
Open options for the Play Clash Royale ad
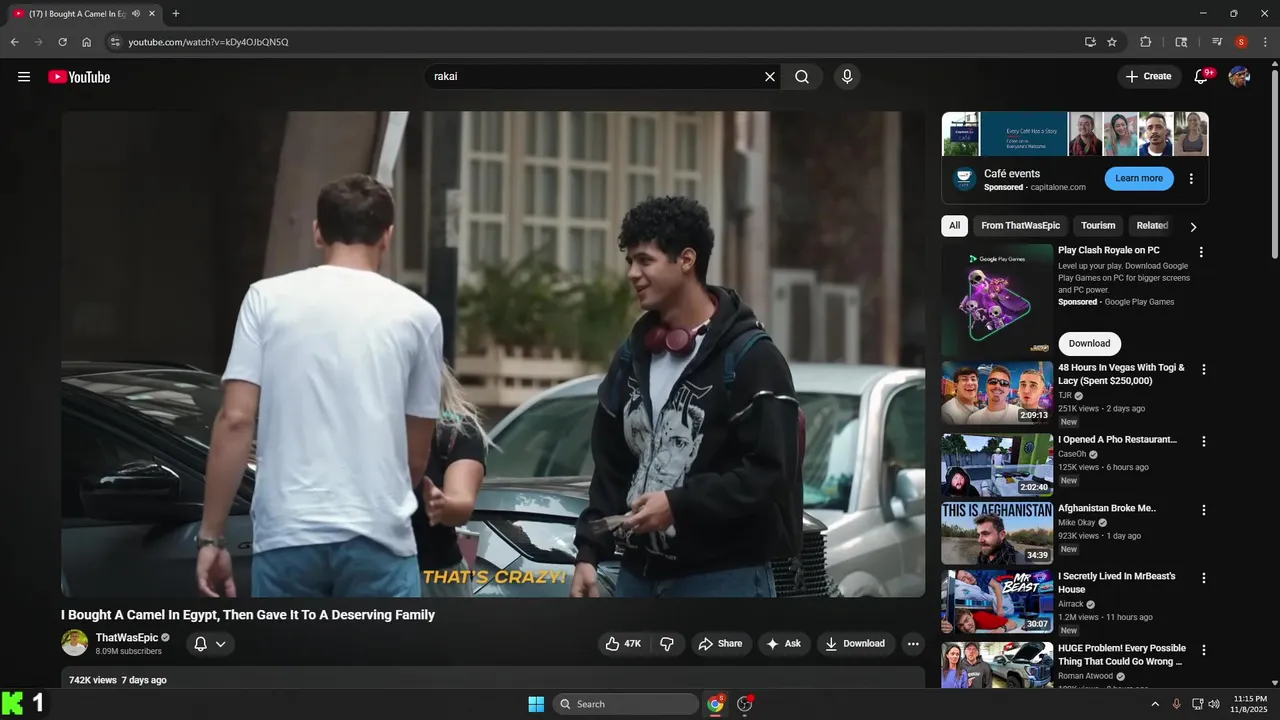coord(1201,252)
